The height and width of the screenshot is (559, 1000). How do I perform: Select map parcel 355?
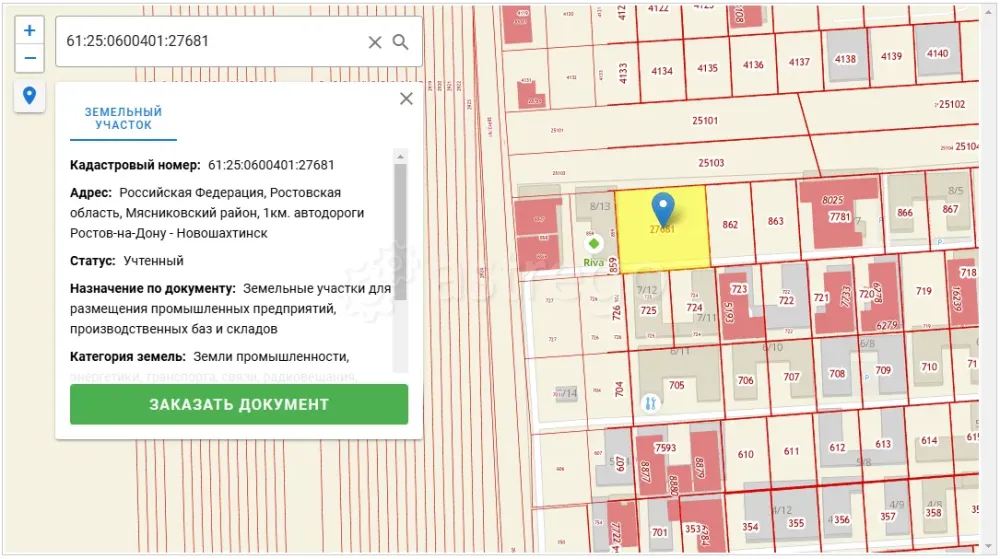coord(796,523)
